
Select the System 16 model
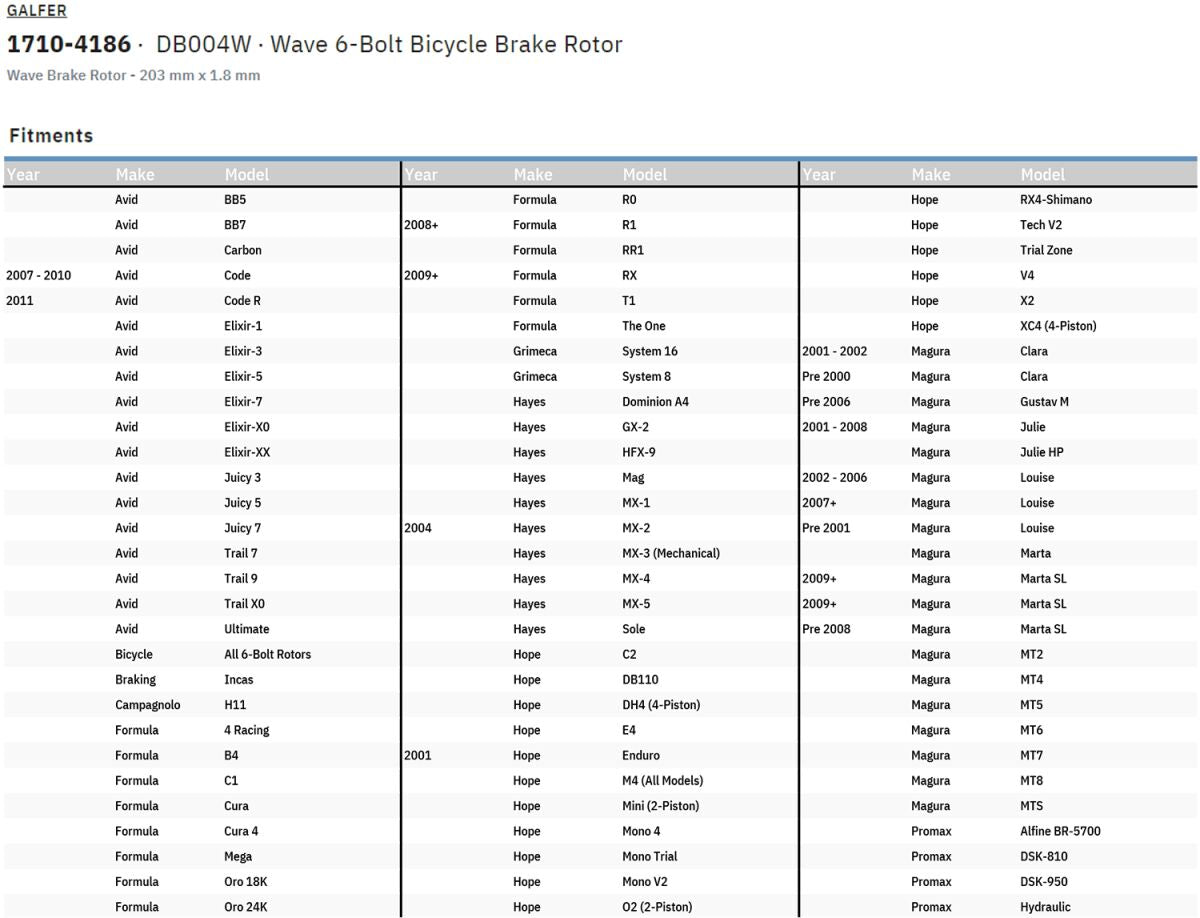click(x=650, y=351)
